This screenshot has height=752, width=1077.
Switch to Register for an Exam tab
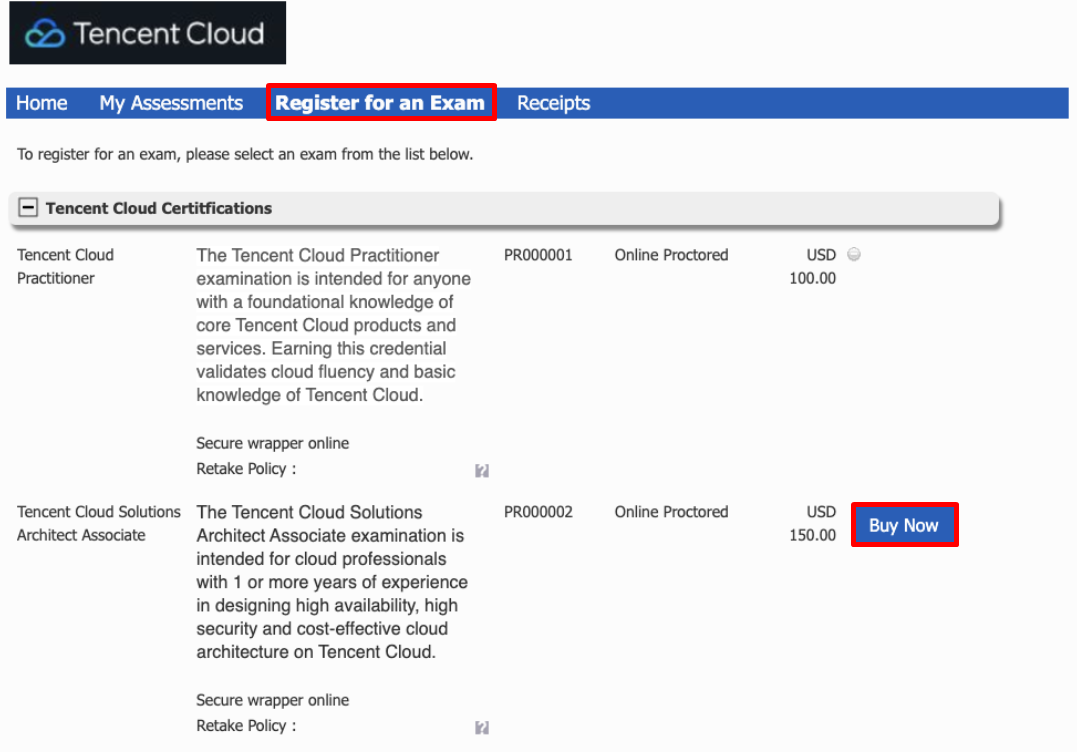[x=380, y=103]
